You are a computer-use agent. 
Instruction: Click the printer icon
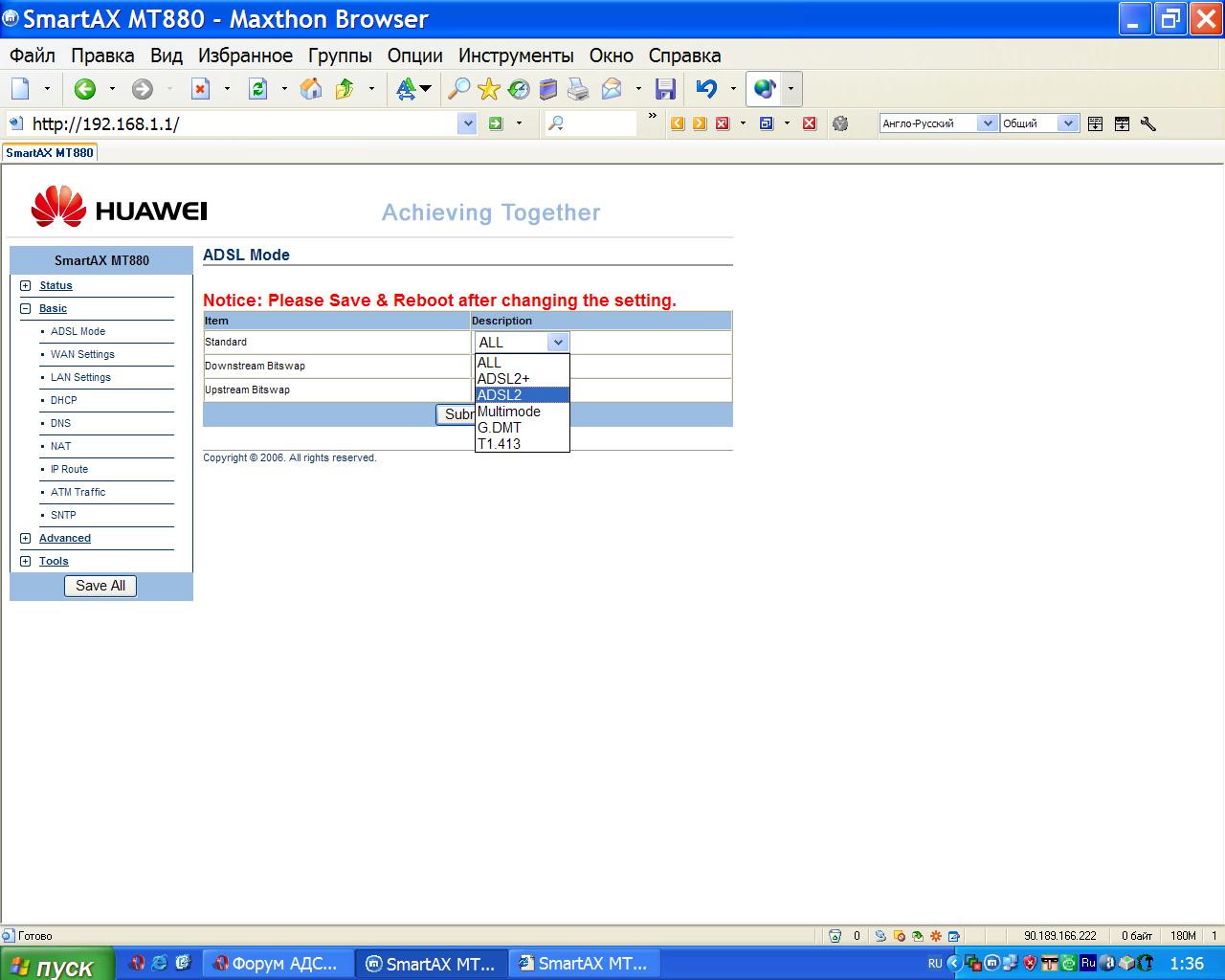[x=578, y=89]
